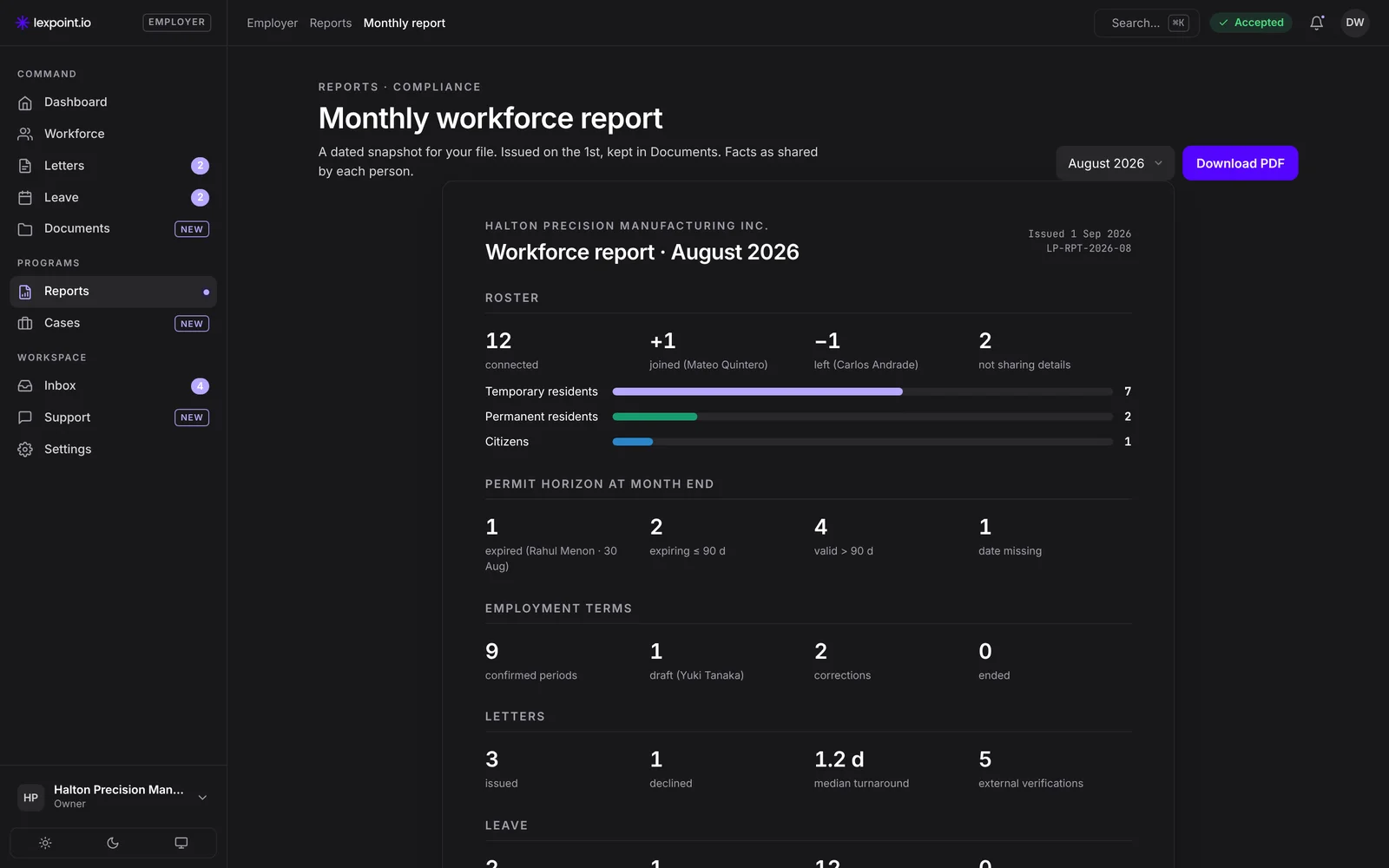This screenshot has height=868, width=1389.
Task: Click the Citizens progress bar
Action: (x=863, y=442)
